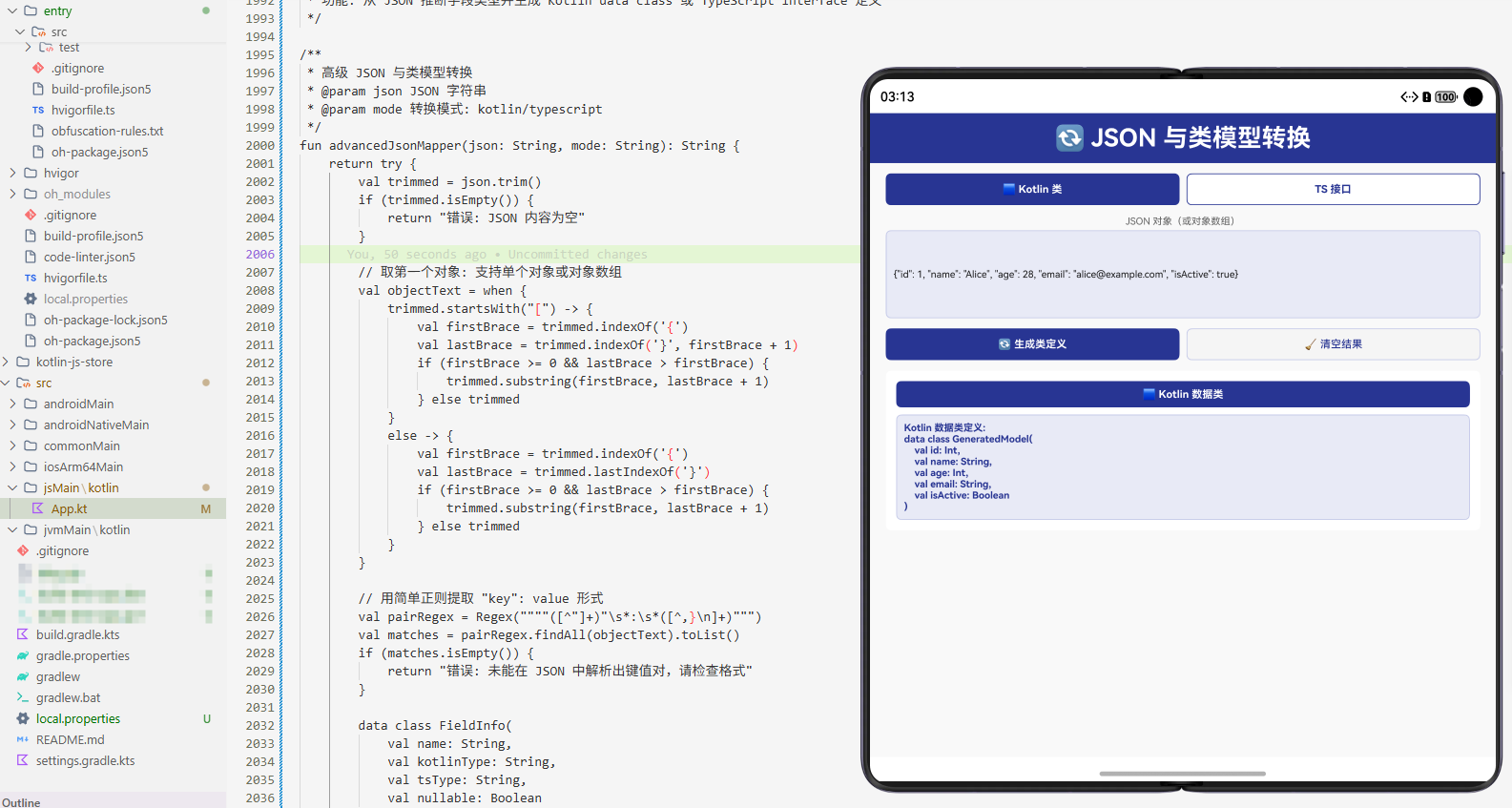Click the JSON input text area

coord(1183,274)
